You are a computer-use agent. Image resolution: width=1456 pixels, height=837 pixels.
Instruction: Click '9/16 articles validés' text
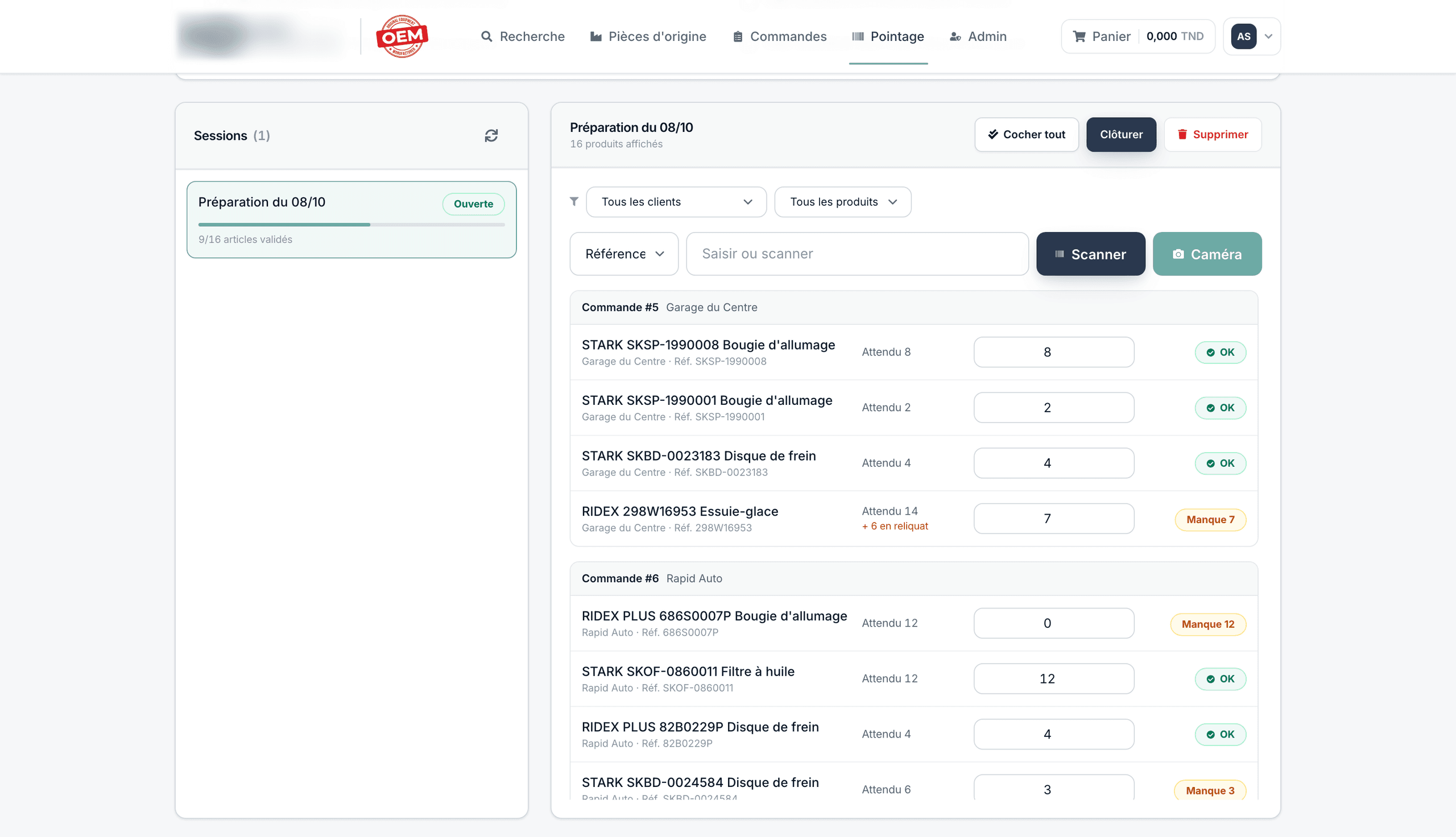[x=245, y=239]
